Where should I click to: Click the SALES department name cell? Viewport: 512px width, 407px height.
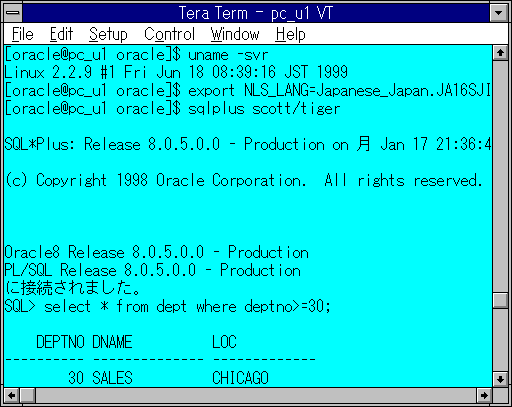112,378
